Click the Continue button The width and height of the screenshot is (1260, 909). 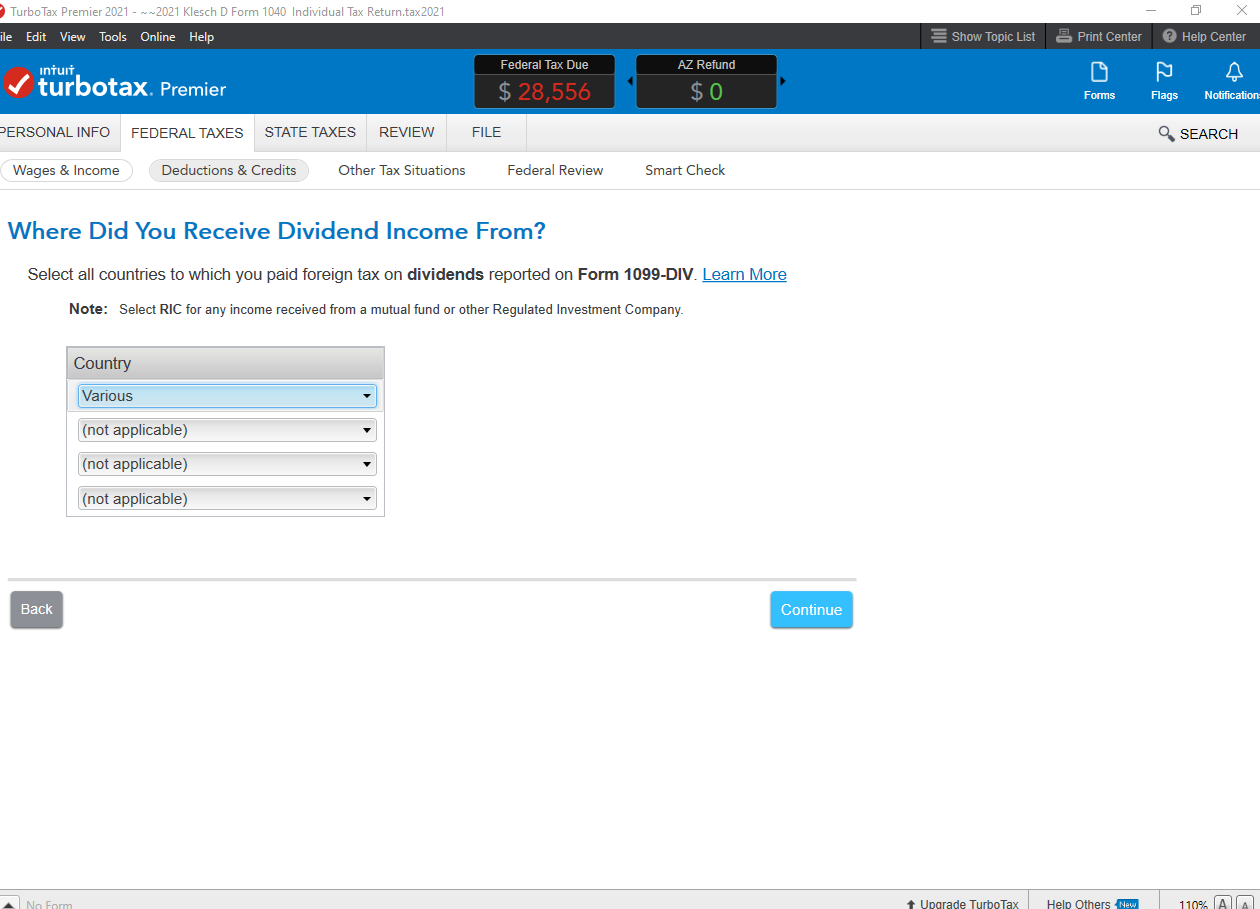pyautogui.click(x=811, y=609)
